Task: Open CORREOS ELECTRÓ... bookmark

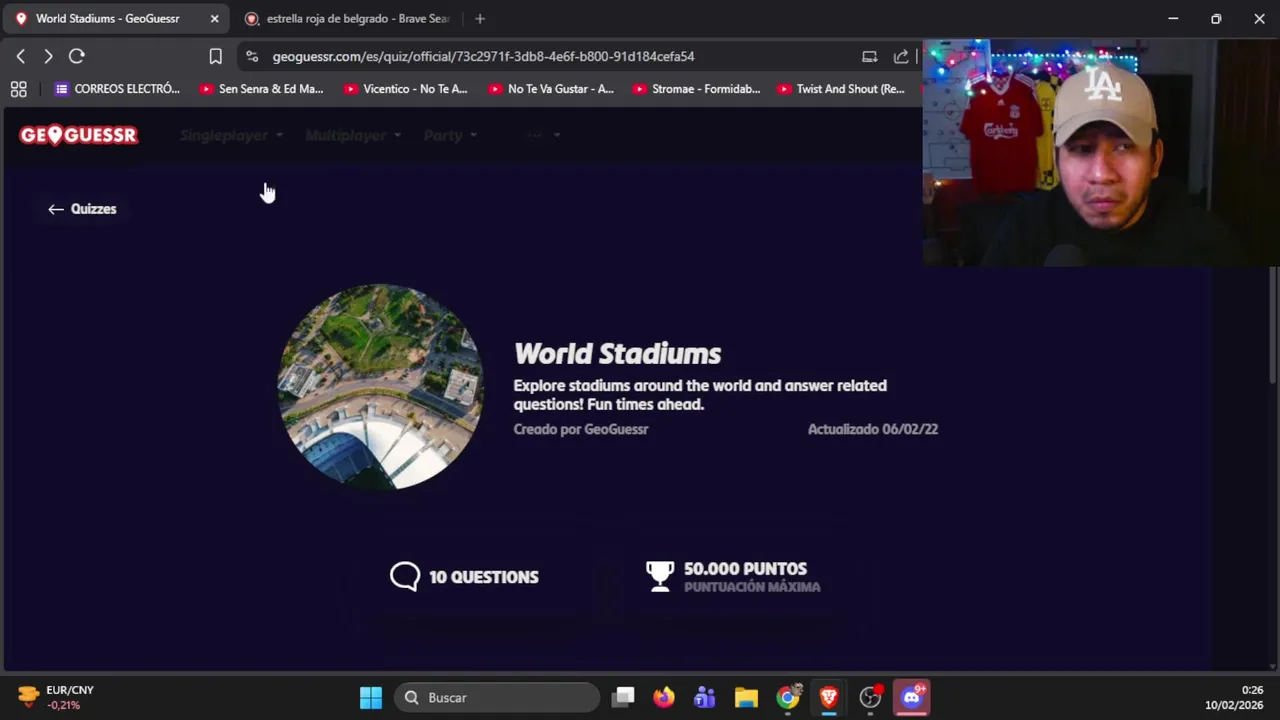Action: pyautogui.click(x=118, y=89)
